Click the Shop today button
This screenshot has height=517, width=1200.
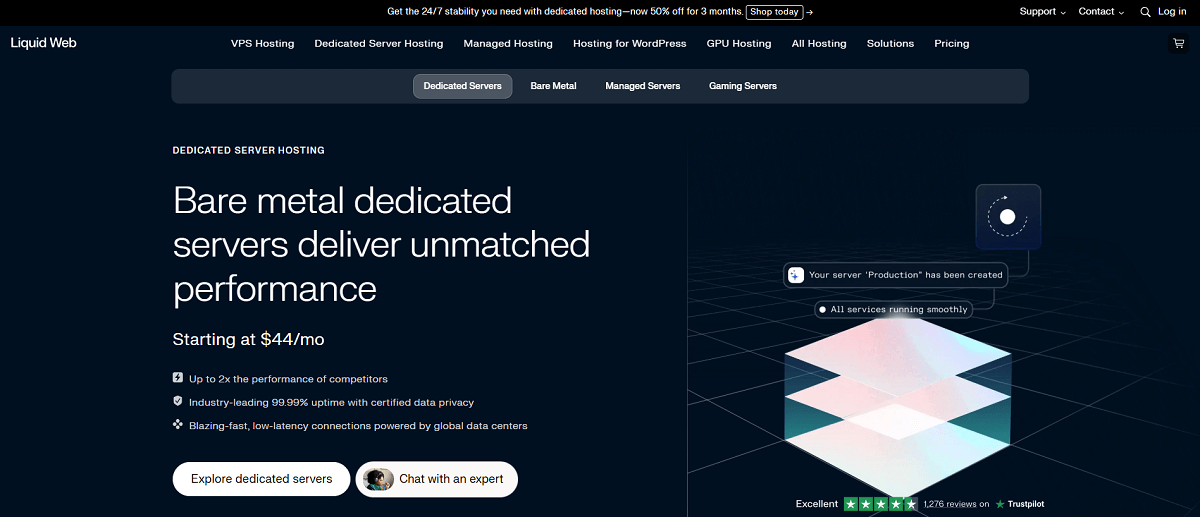click(774, 12)
